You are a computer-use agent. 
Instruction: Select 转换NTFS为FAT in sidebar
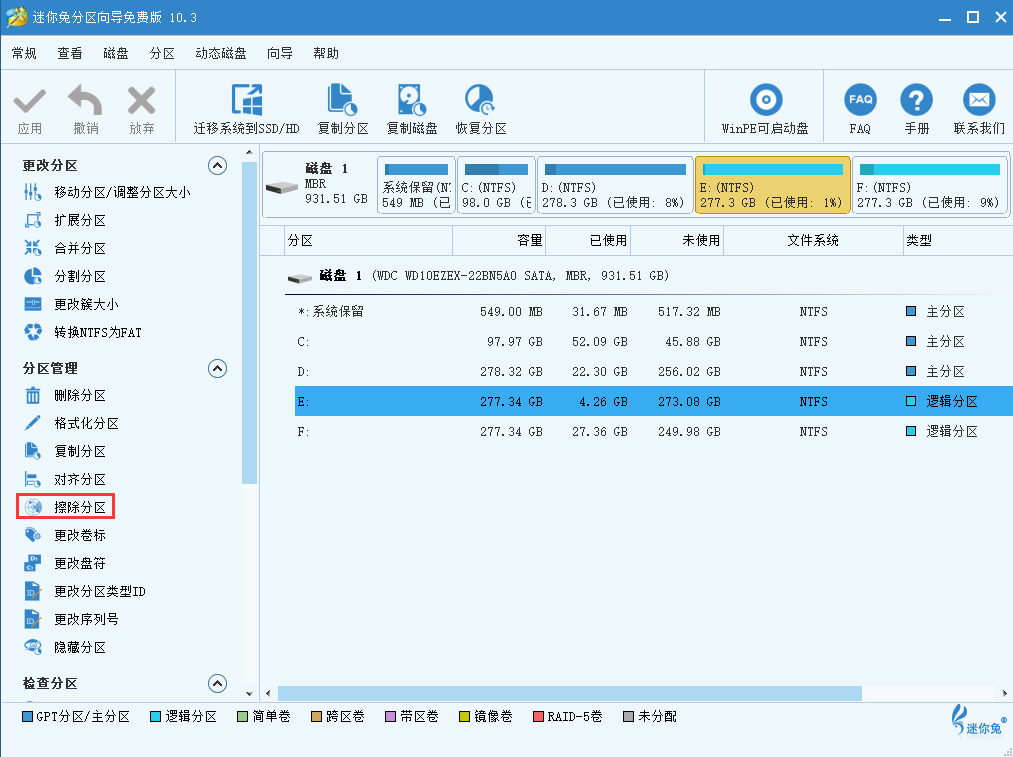pyautogui.click(x=83, y=332)
